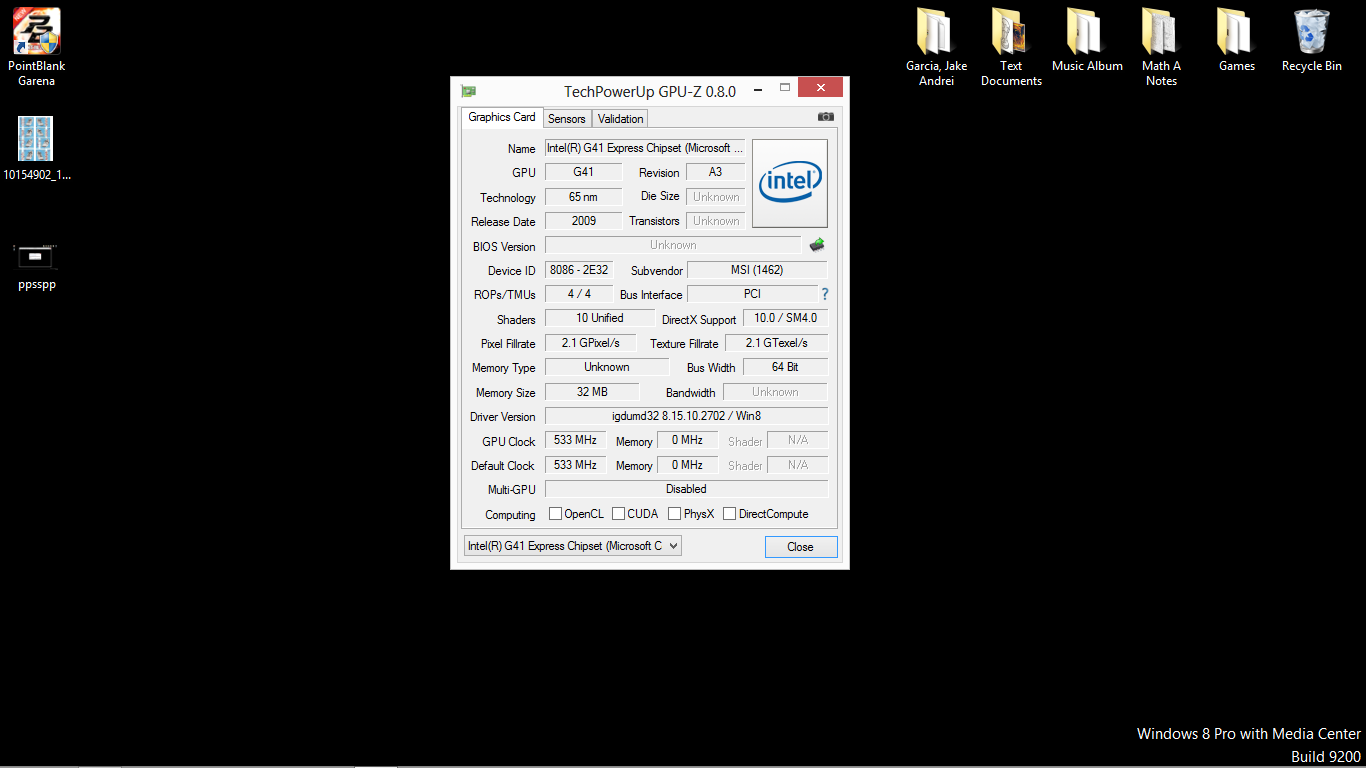Click the screenshot camera icon in GPU-Z
This screenshot has height=768, width=1366.
click(x=825, y=117)
